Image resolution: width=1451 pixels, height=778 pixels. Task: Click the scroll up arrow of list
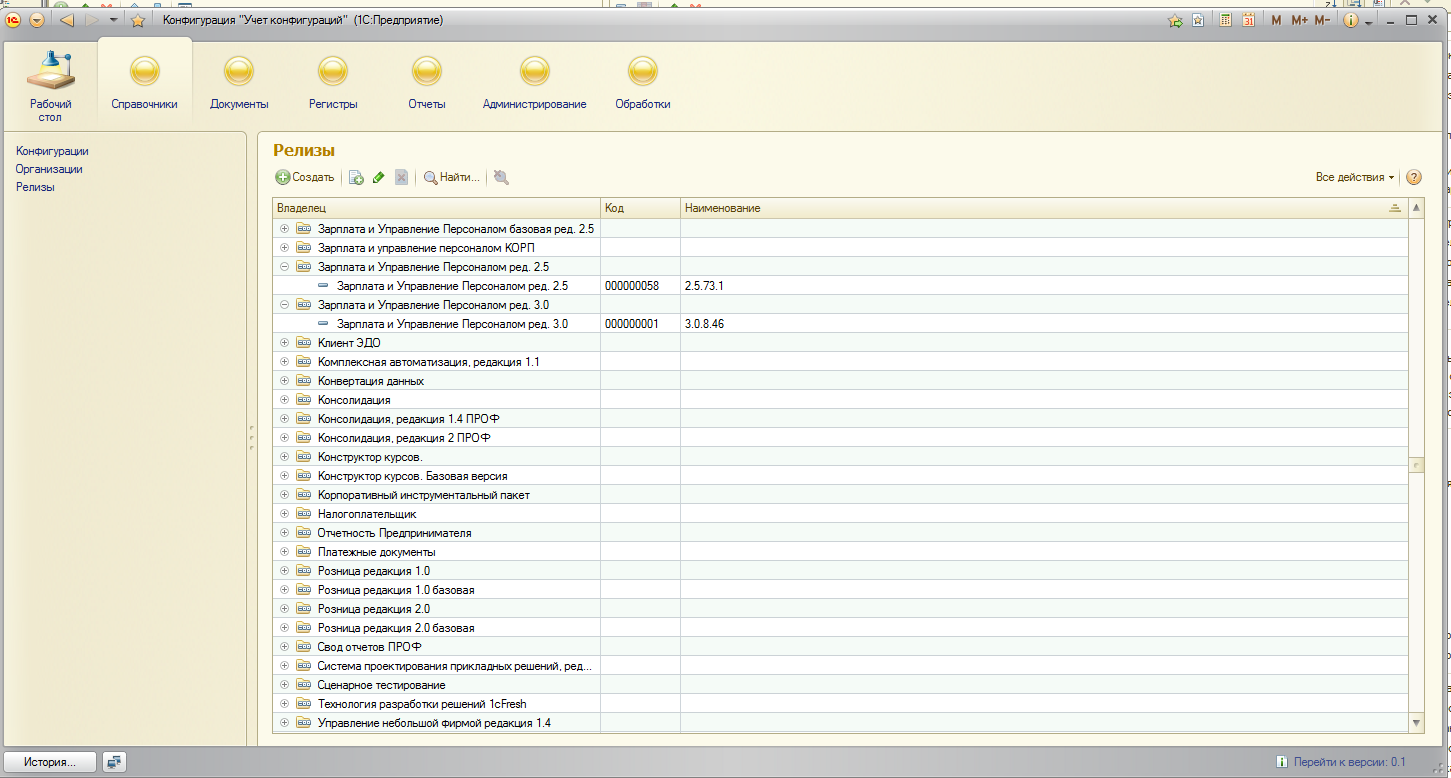[1416, 208]
